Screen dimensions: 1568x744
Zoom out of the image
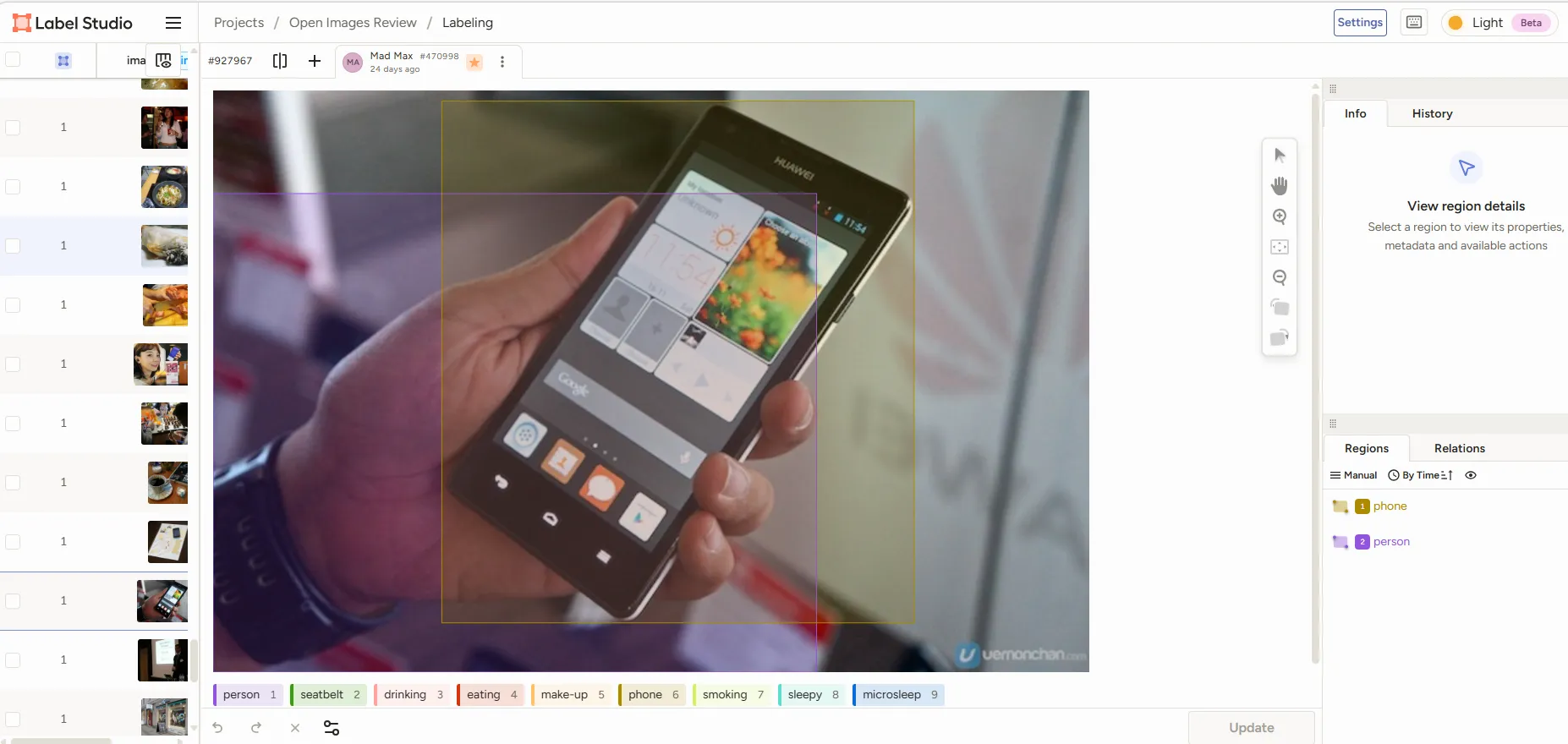point(1280,277)
